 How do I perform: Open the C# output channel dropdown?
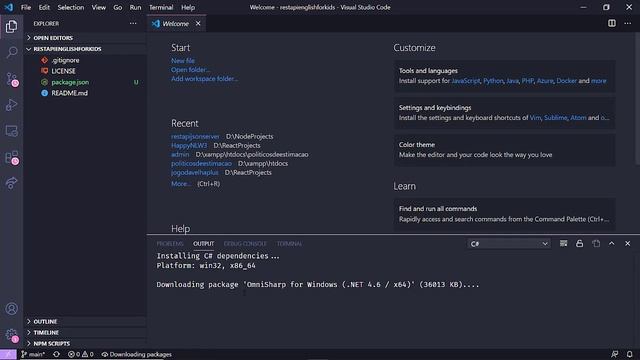509,244
